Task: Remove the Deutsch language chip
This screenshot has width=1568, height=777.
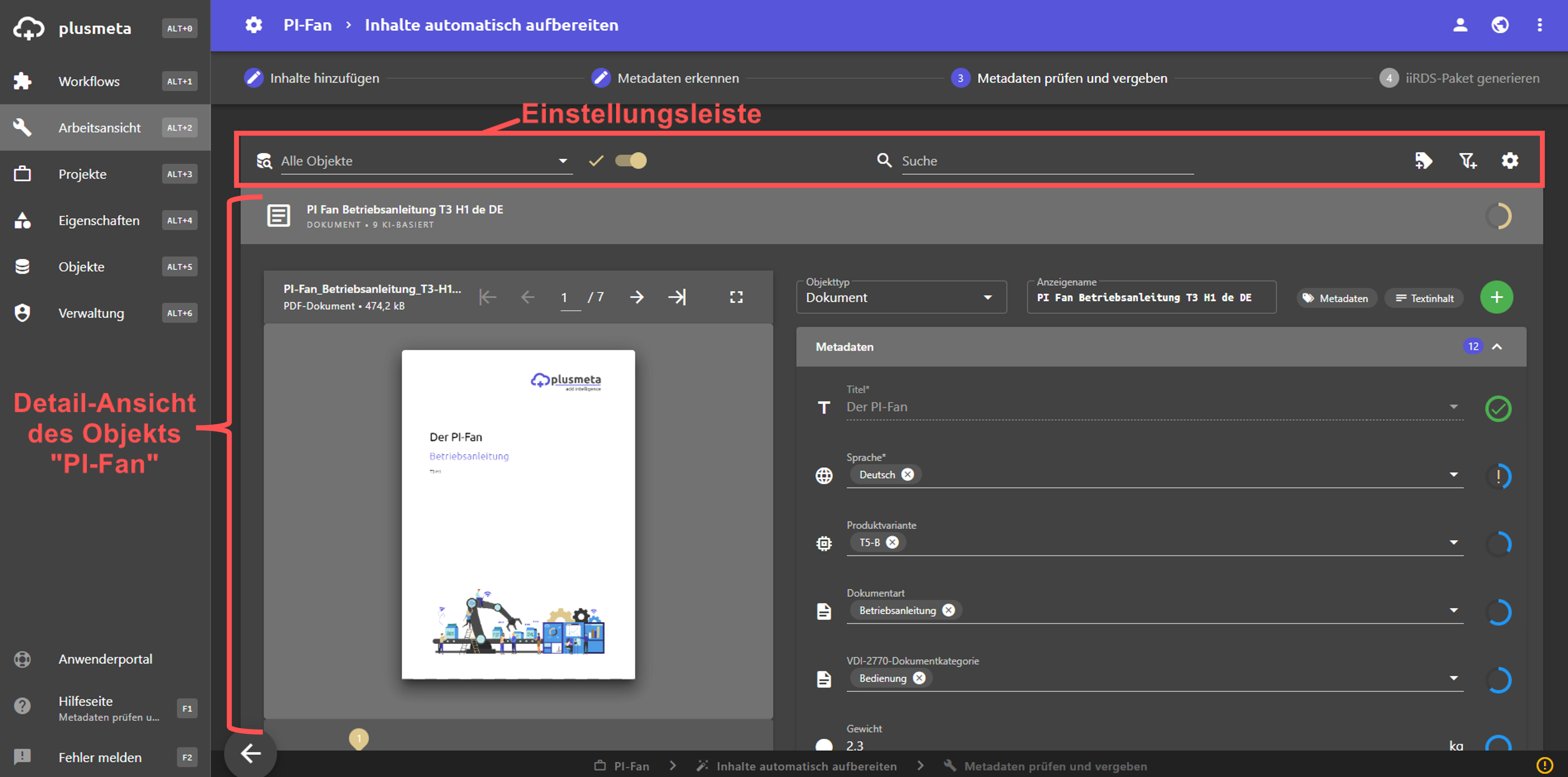Action: pyautogui.click(x=907, y=474)
